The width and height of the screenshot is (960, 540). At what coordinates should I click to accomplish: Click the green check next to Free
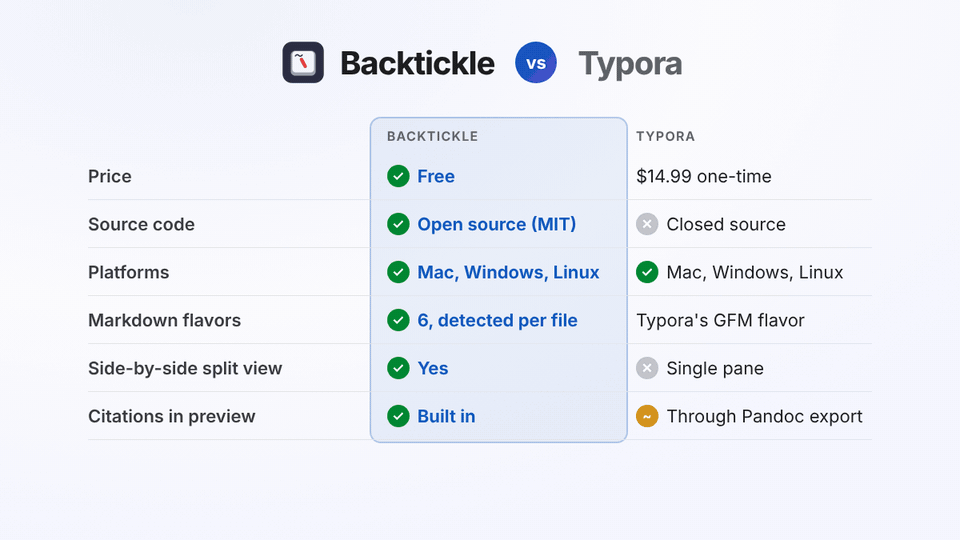coord(398,176)
